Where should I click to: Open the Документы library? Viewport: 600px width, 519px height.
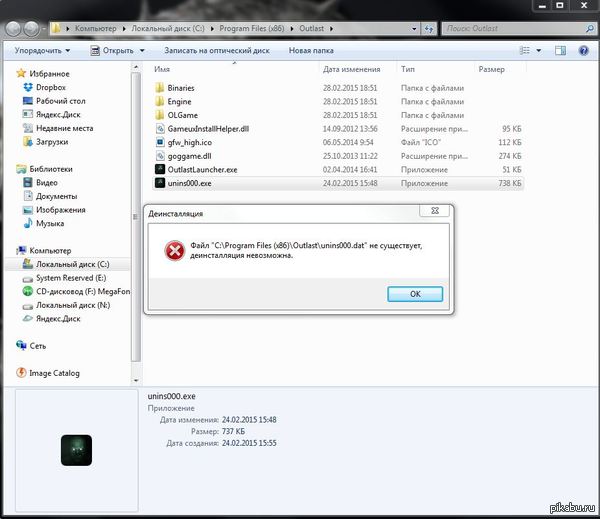click(50, 196)
